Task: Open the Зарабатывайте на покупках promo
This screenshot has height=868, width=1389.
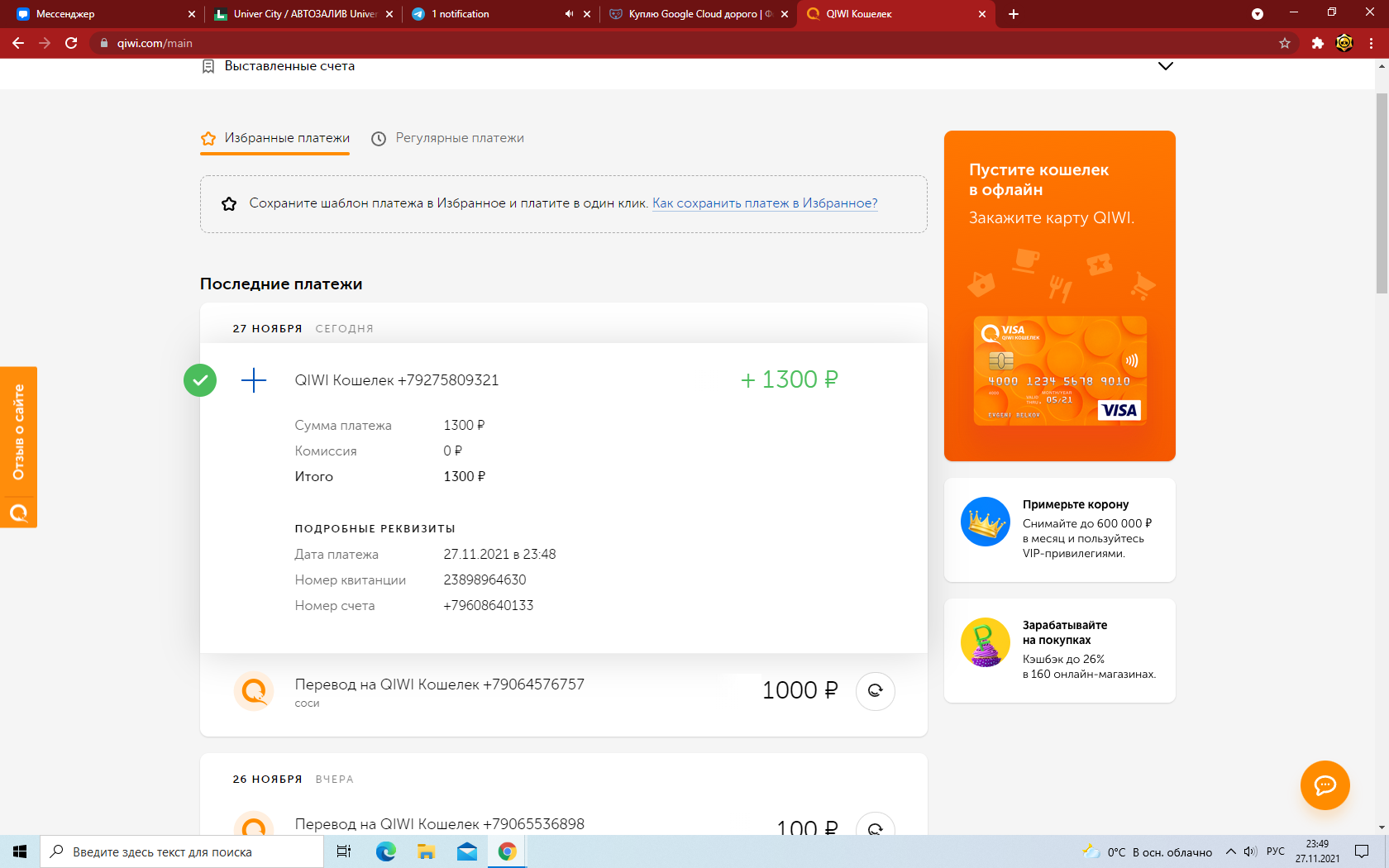Action: pyautogui.click(x=1060, y=651)
